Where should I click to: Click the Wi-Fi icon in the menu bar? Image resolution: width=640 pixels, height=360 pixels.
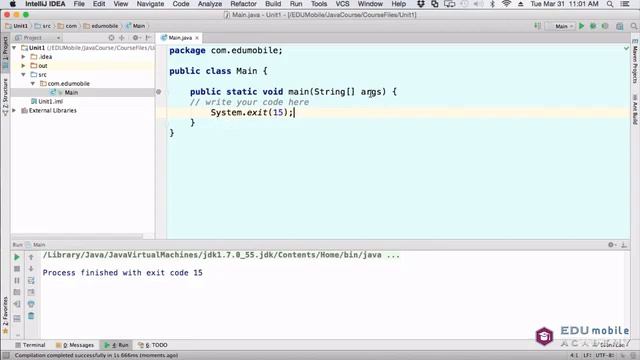pyautogui.click(x=506, y=4)
